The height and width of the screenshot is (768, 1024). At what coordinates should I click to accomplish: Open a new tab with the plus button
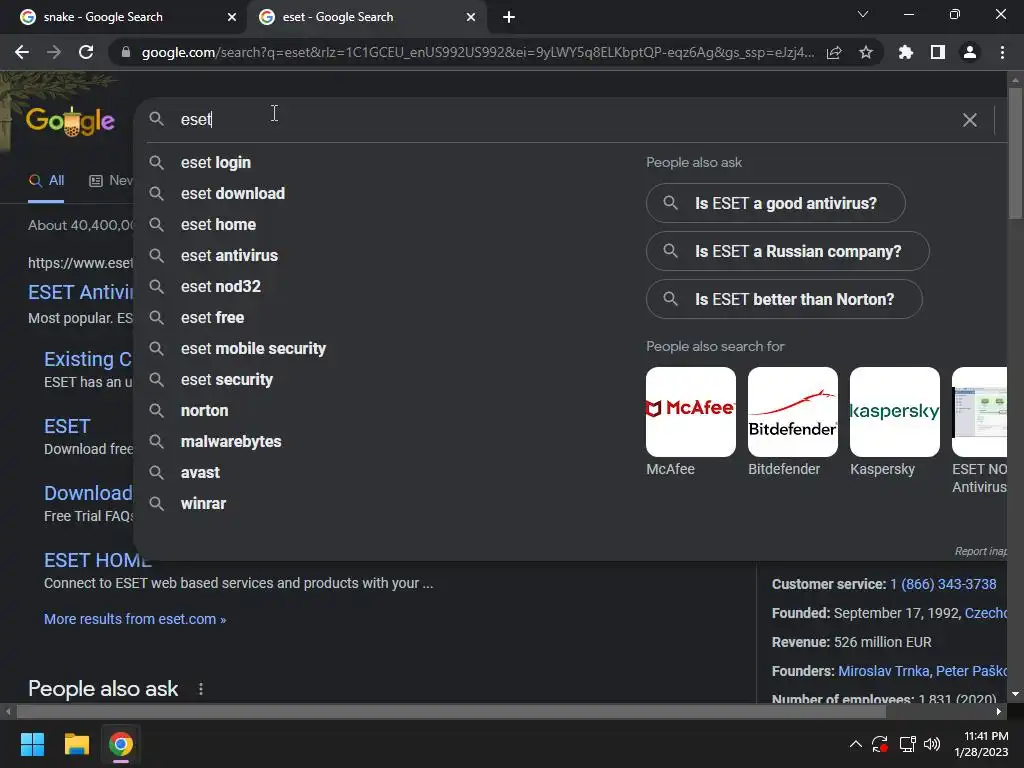click(509, 18)
